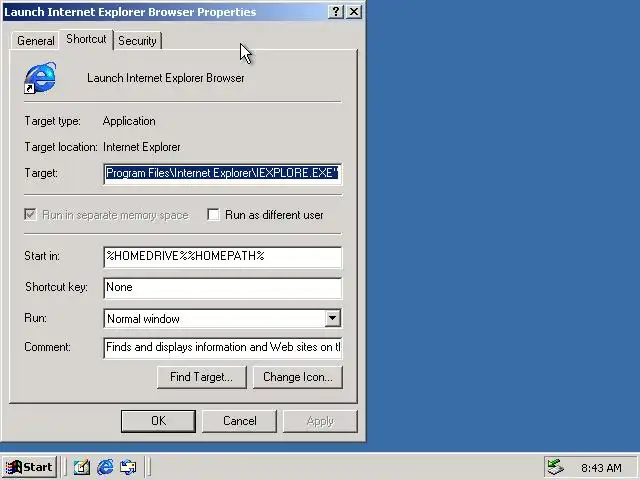Close the Properties dialog with X
Viewport: 640px width, 480px height.
pos(354,11)
